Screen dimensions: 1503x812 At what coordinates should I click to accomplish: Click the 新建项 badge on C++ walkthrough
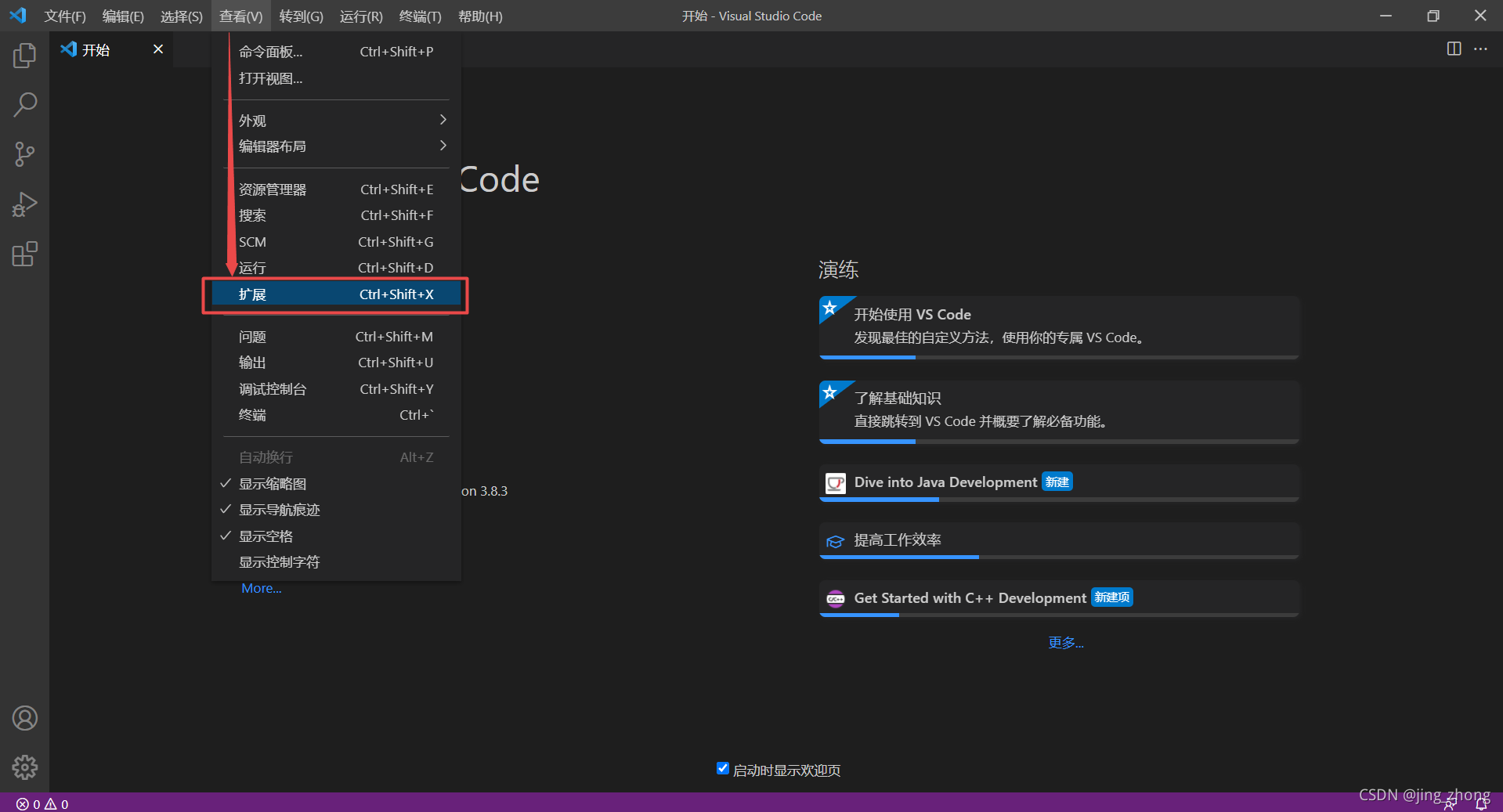pyautogui.click(x=1112, y=597)
